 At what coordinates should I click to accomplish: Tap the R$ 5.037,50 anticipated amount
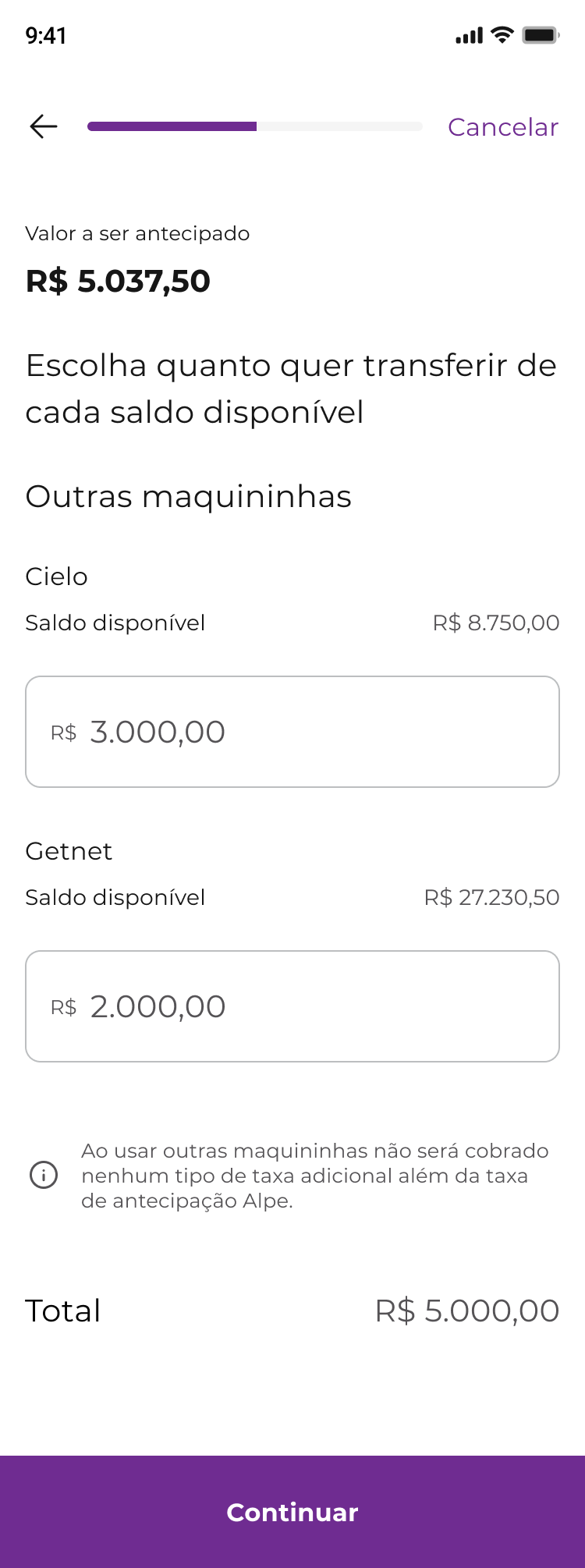(x=118, y=281)
